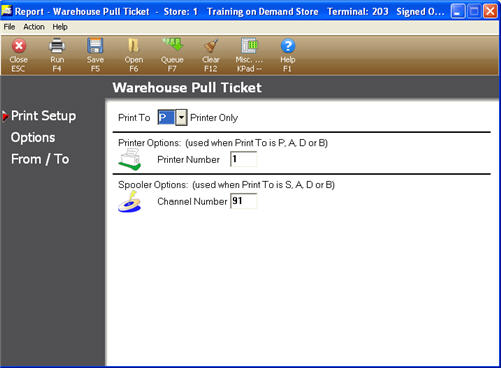
Task: Click the red Close ESC toolbar icon
Action: 19,55
